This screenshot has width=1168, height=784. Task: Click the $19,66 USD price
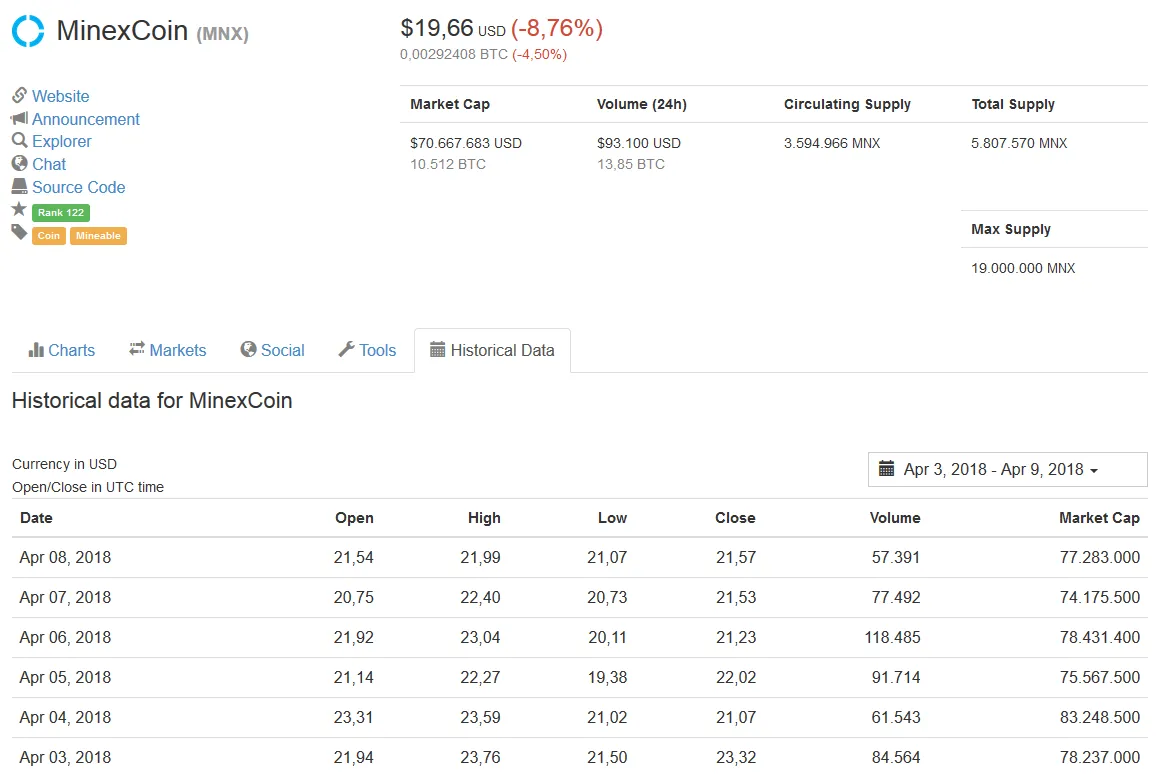pyautogui.click(x=453, y=29)
